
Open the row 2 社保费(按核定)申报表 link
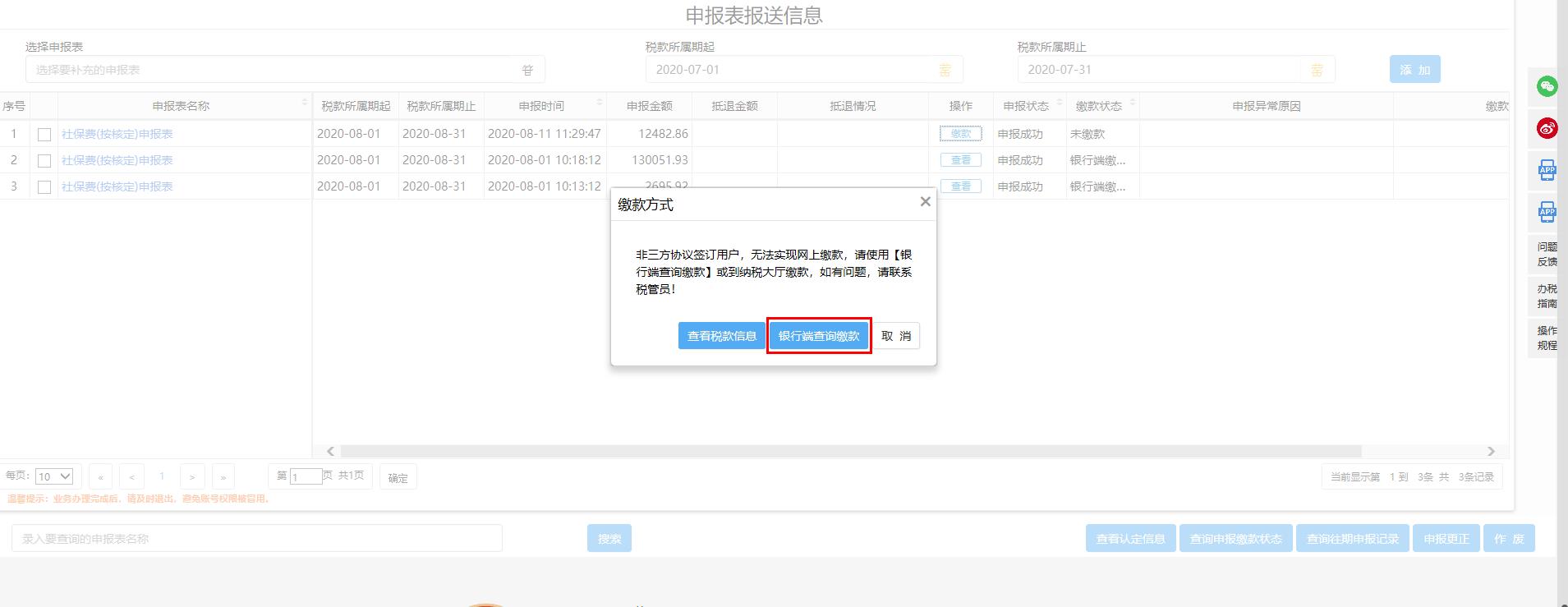[x=117, y=160]
